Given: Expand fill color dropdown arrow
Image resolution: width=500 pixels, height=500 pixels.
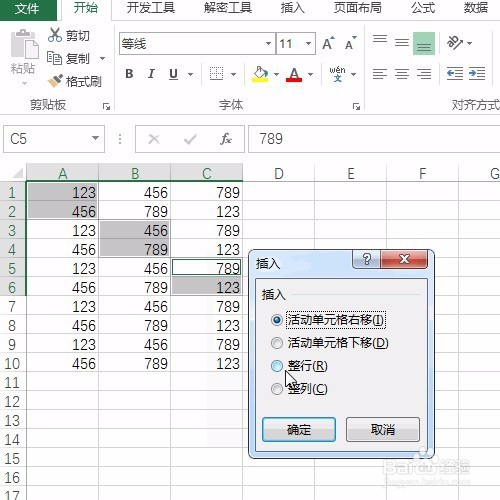Looking at the screenshot, I should pyautogui.click(x=276, y=74).
